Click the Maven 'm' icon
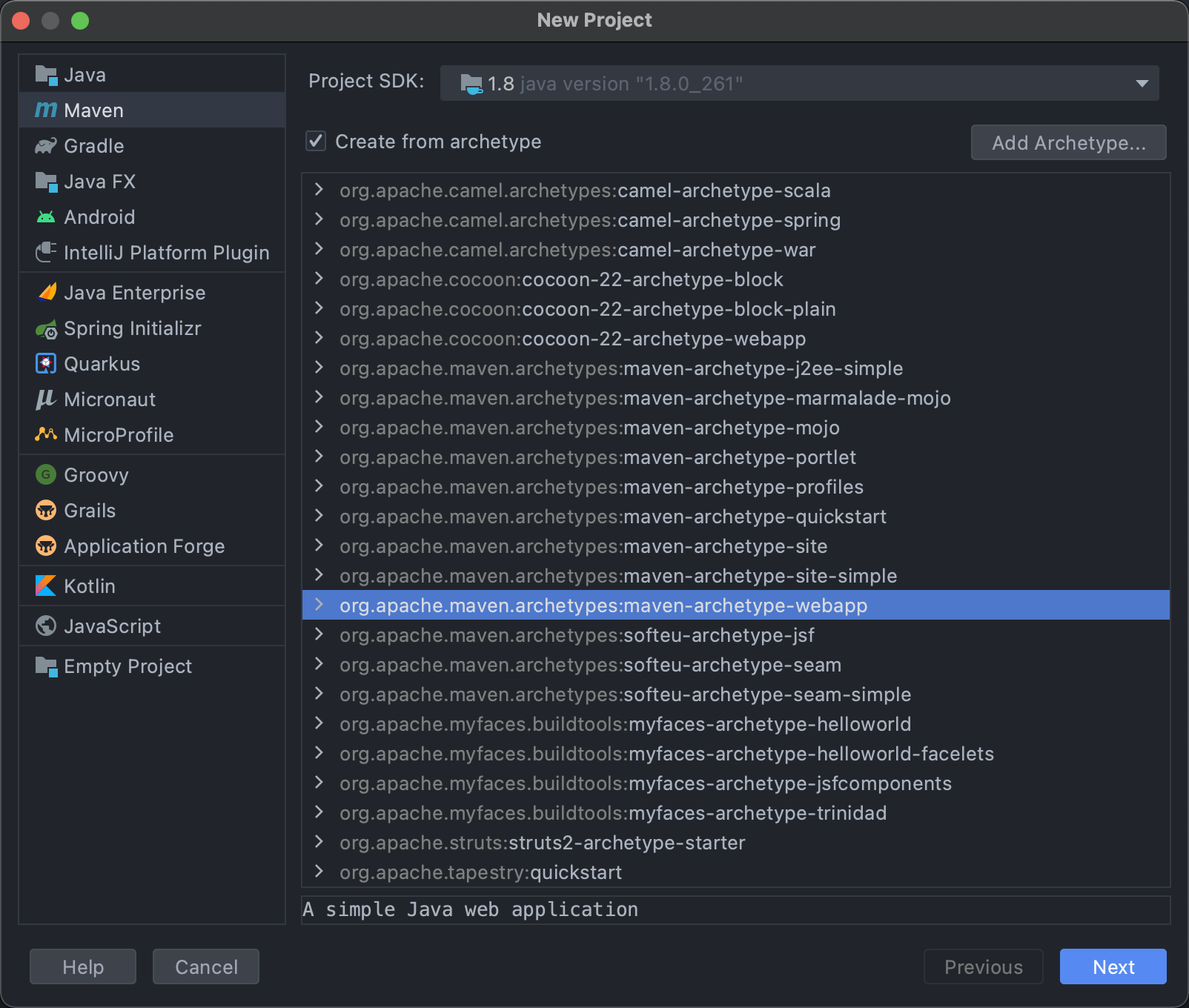This screenshot has height=1008, width=1189. coord(46,110)
